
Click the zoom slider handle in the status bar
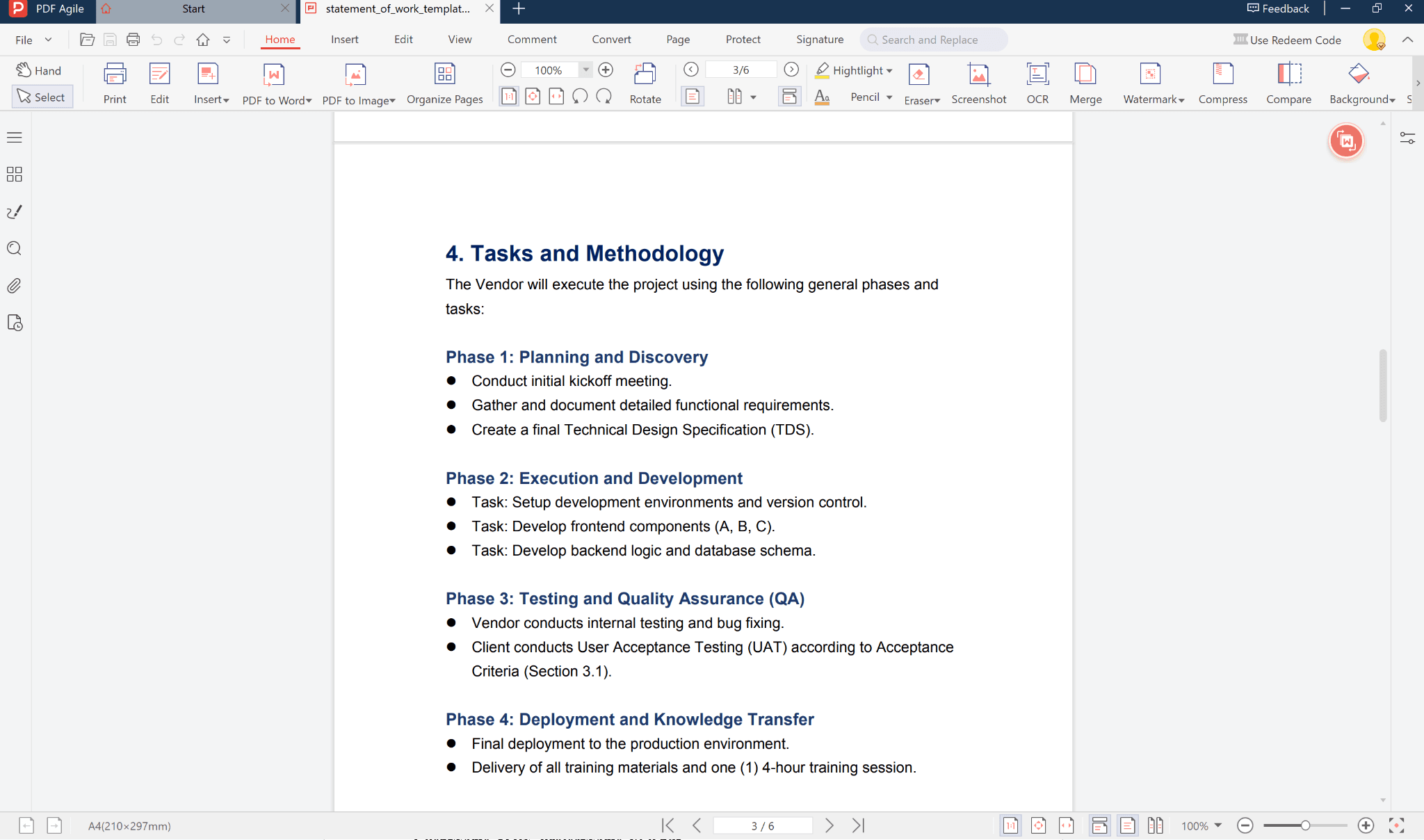1305,825
